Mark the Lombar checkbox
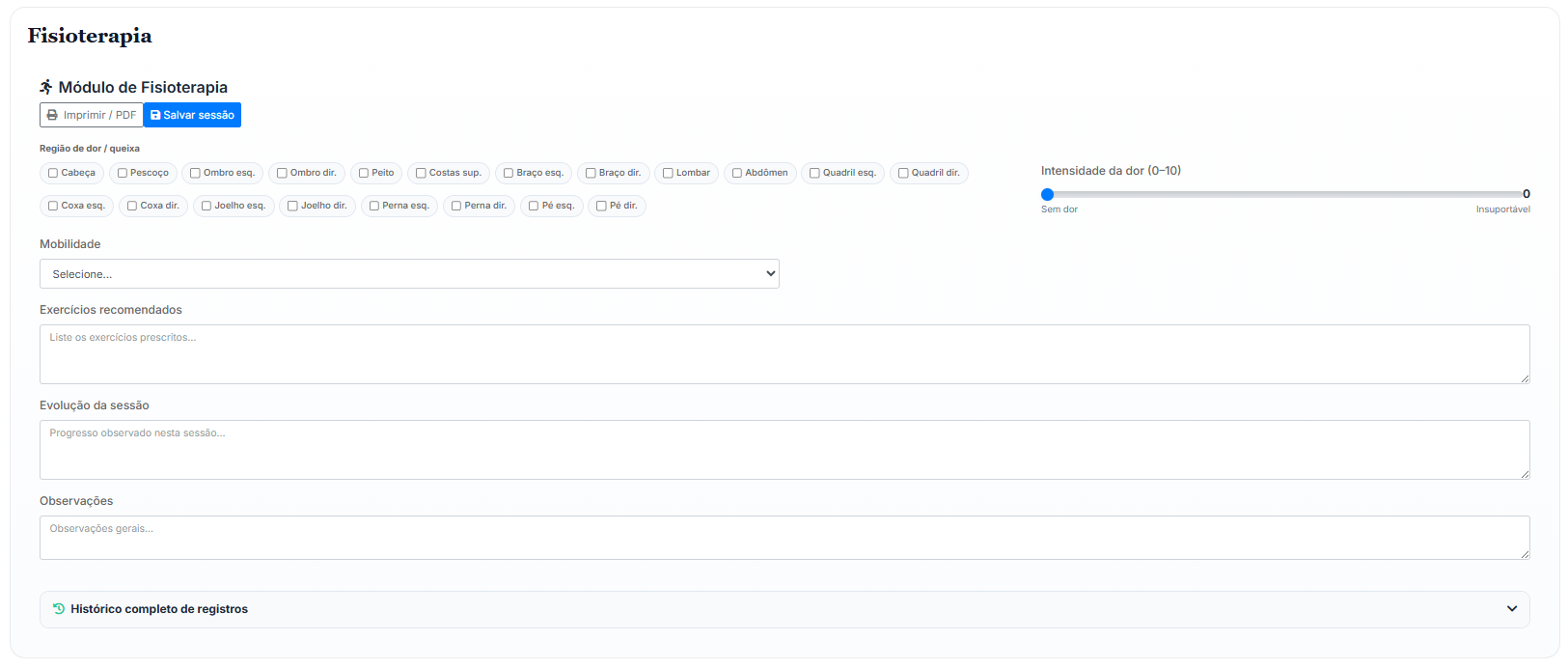This screenshot has height=669, width=1568. click(668, 173)
